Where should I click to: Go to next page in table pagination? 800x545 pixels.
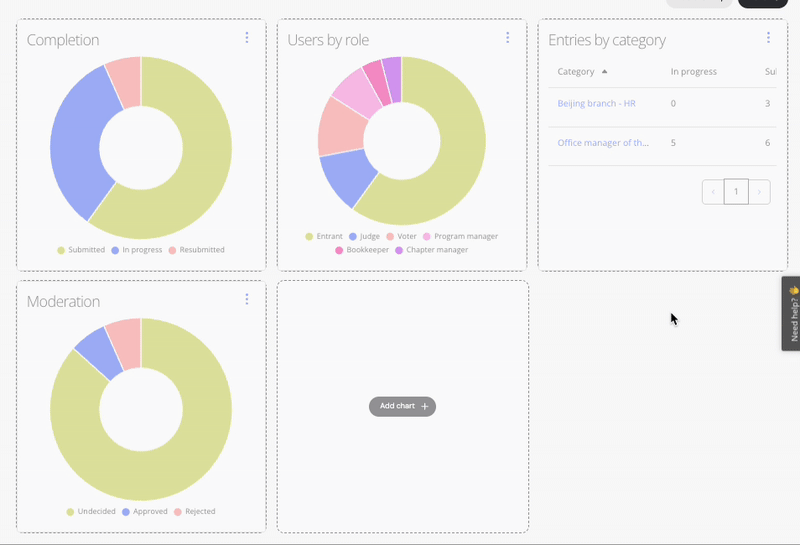coord(760,192)
